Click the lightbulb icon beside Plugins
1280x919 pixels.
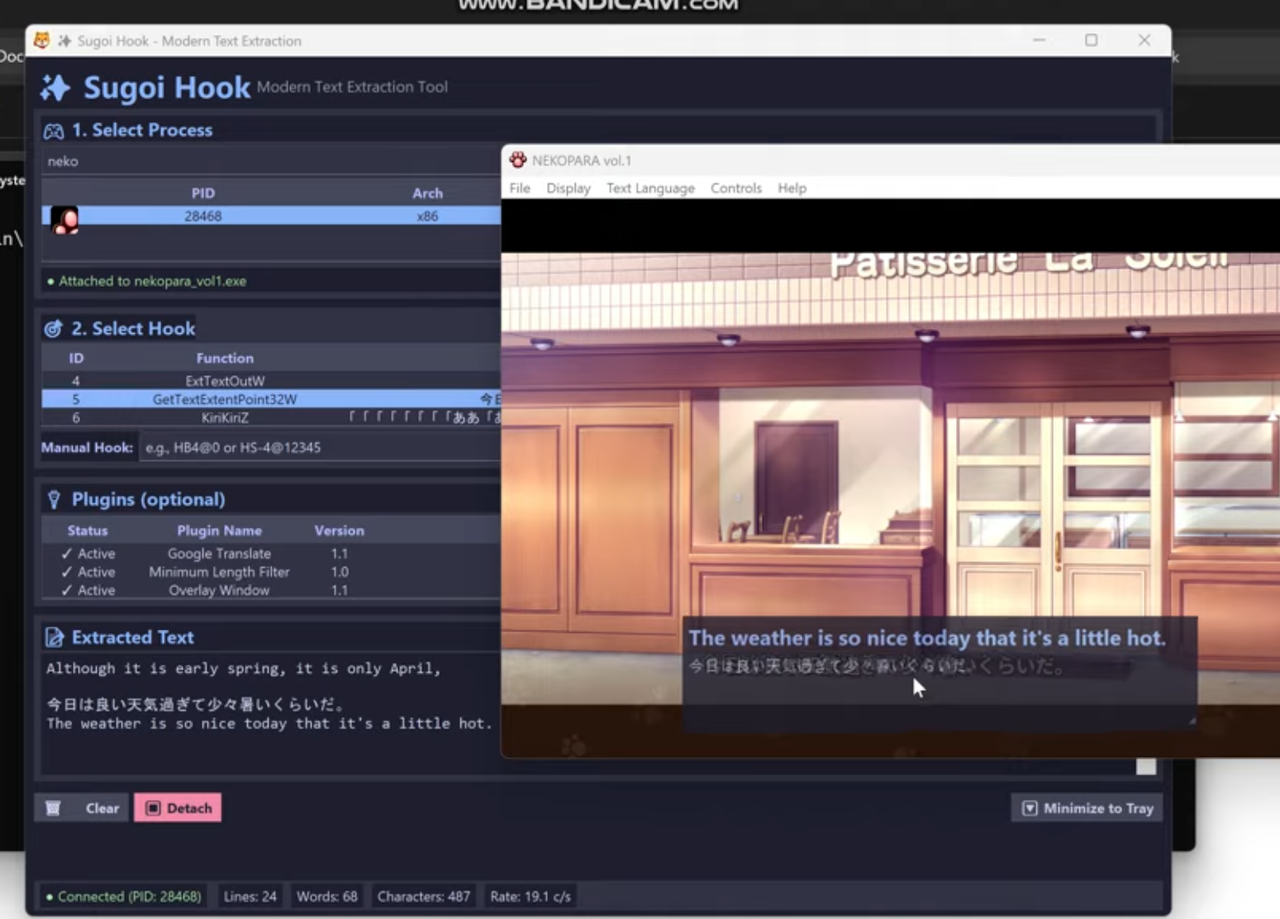[54, 499]
